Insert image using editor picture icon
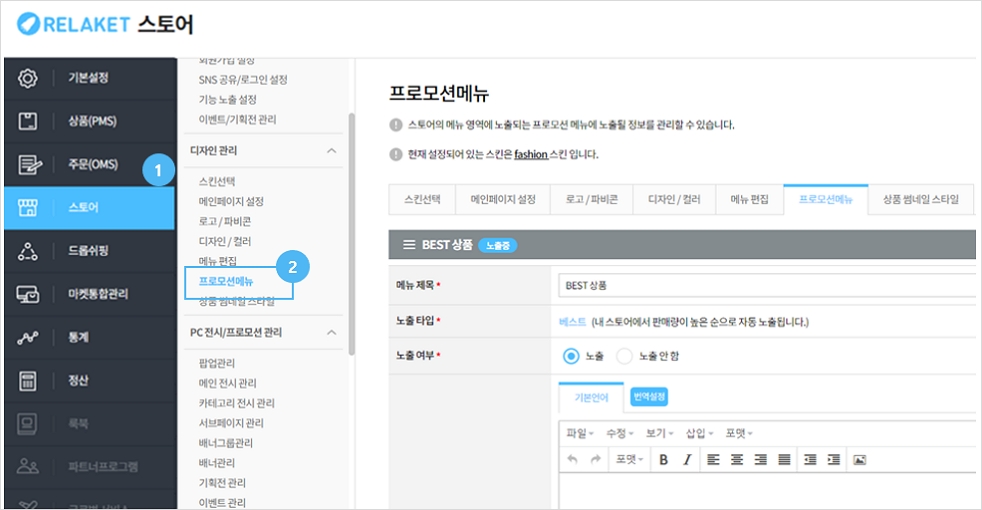This screenshot has width=982, height=510. tap(859, 460)
